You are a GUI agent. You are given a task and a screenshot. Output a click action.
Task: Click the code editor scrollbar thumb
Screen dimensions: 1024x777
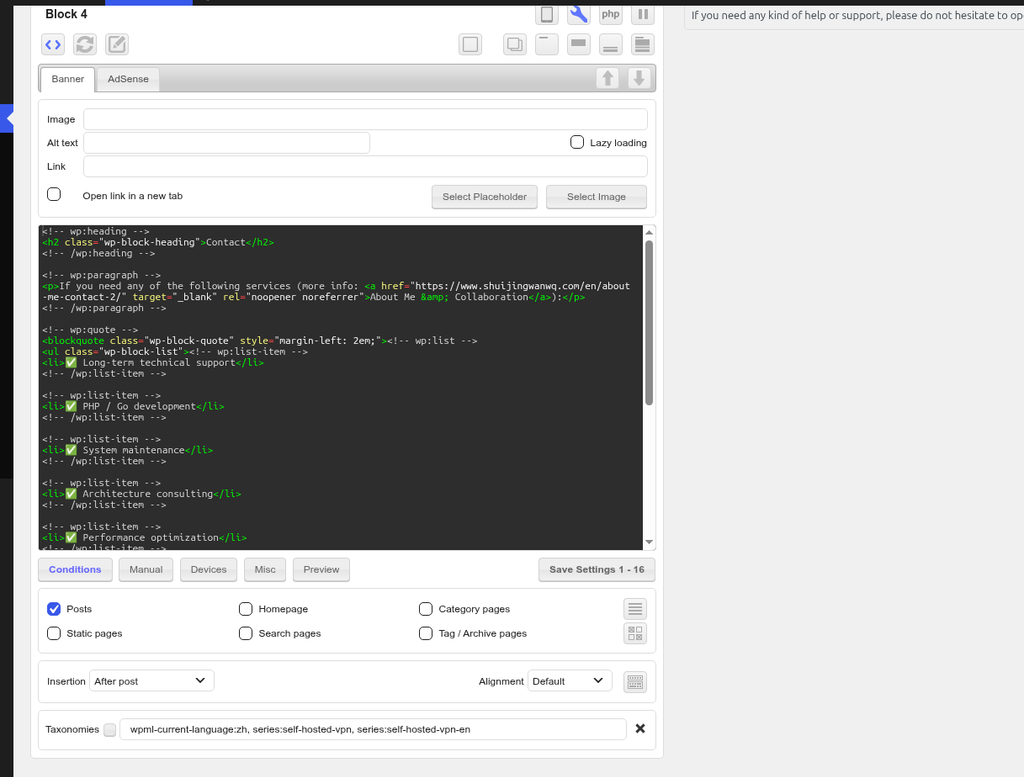pyautogui.click(x=649, y=323)
